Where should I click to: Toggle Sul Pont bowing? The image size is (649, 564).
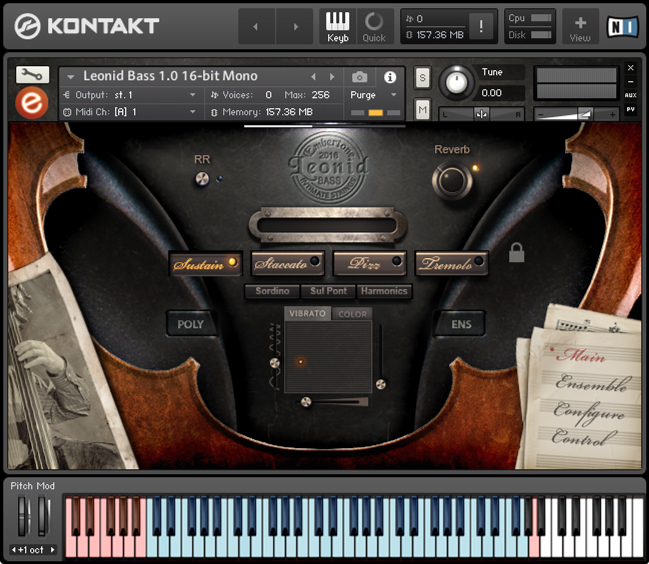pyautogui.click(x=328, y=291)
